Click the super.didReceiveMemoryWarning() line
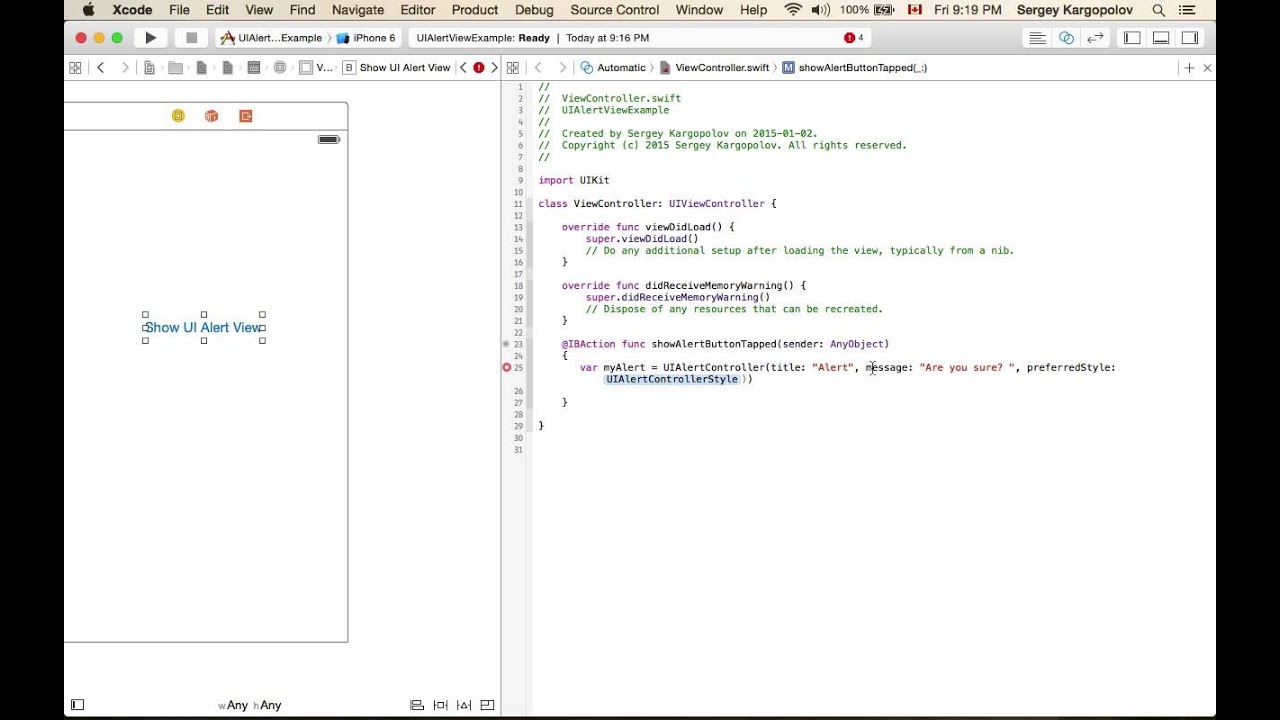Viewport: 1280px width, 720px height. (678, 297)
